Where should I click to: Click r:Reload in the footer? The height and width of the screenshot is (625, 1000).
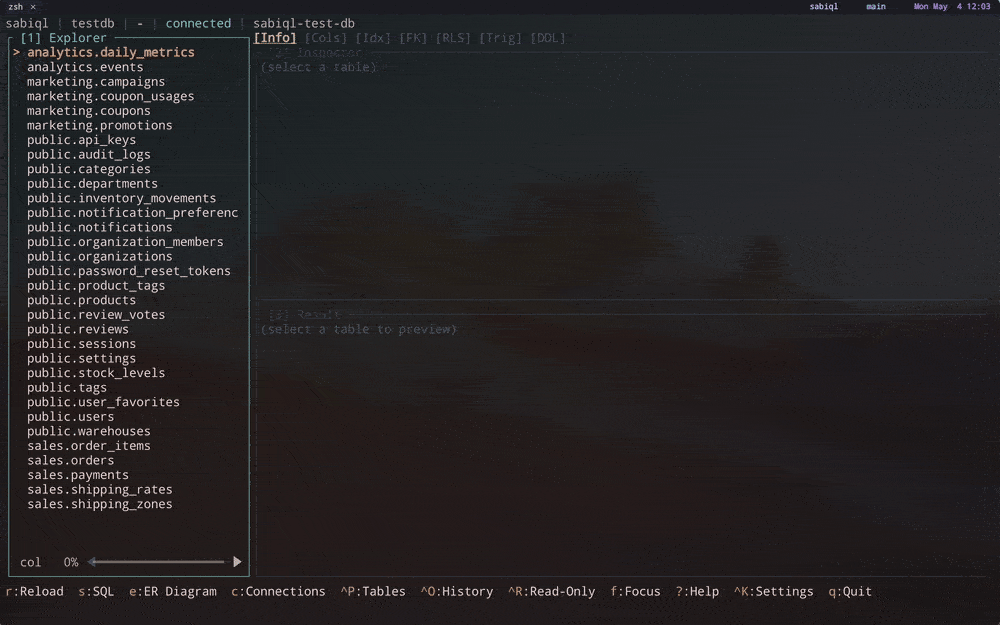34,592
